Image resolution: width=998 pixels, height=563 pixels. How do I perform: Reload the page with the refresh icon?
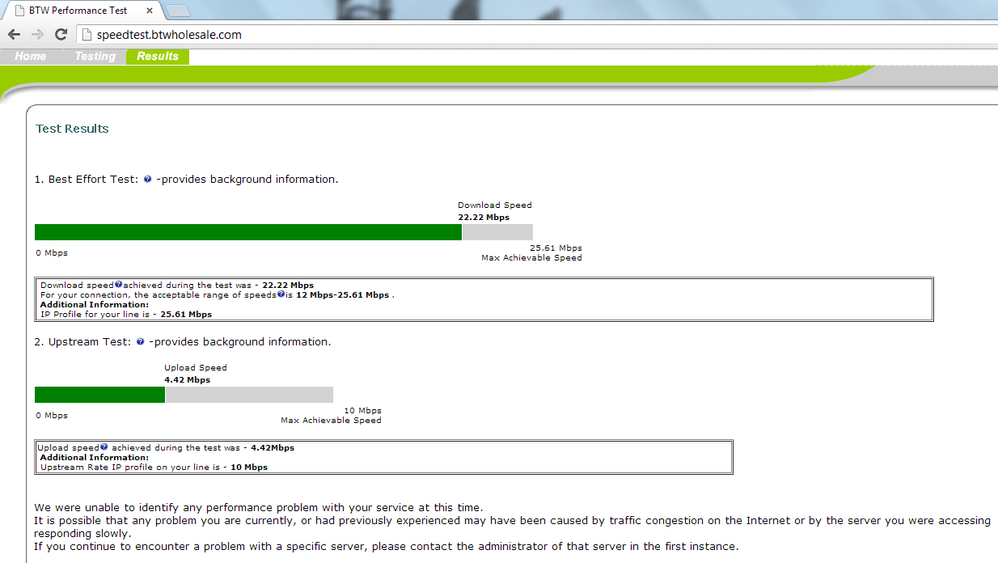click(x=61, y=34)
